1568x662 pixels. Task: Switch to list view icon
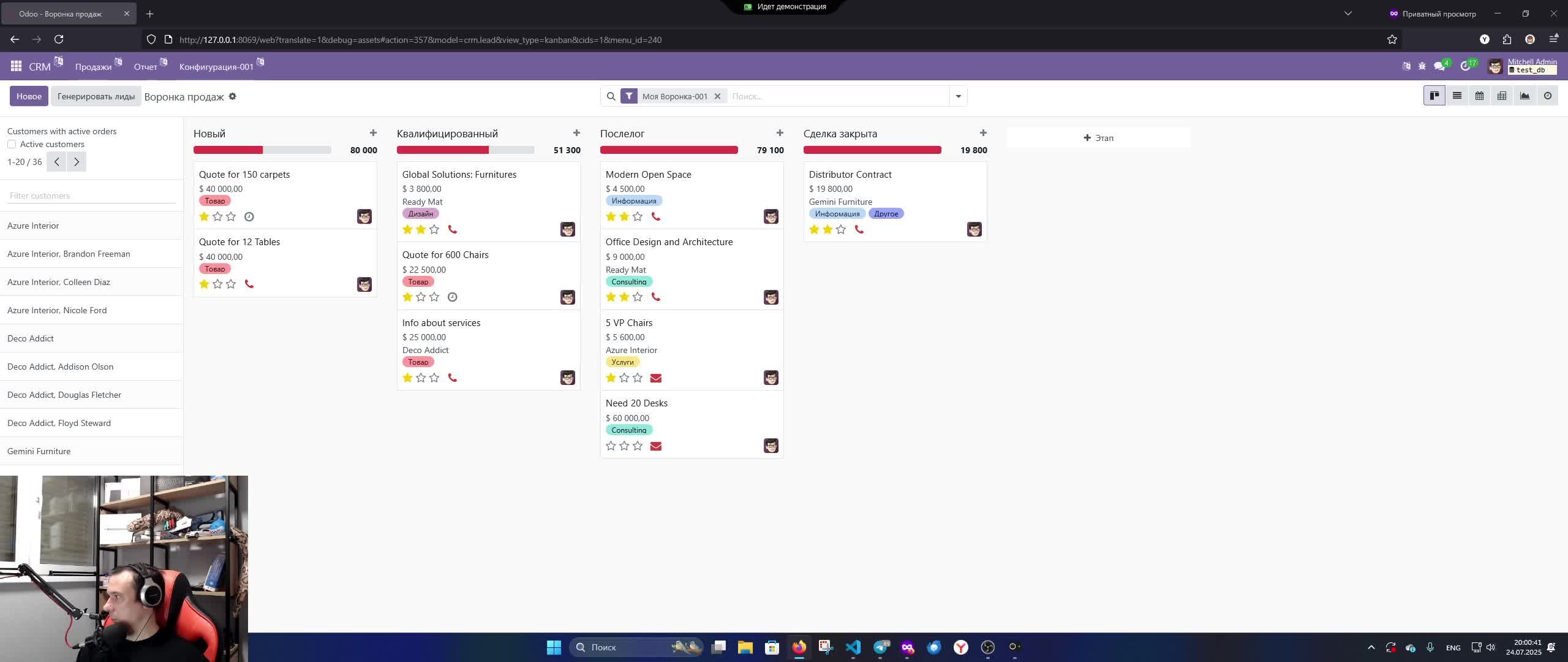[x=1457, y=96]
